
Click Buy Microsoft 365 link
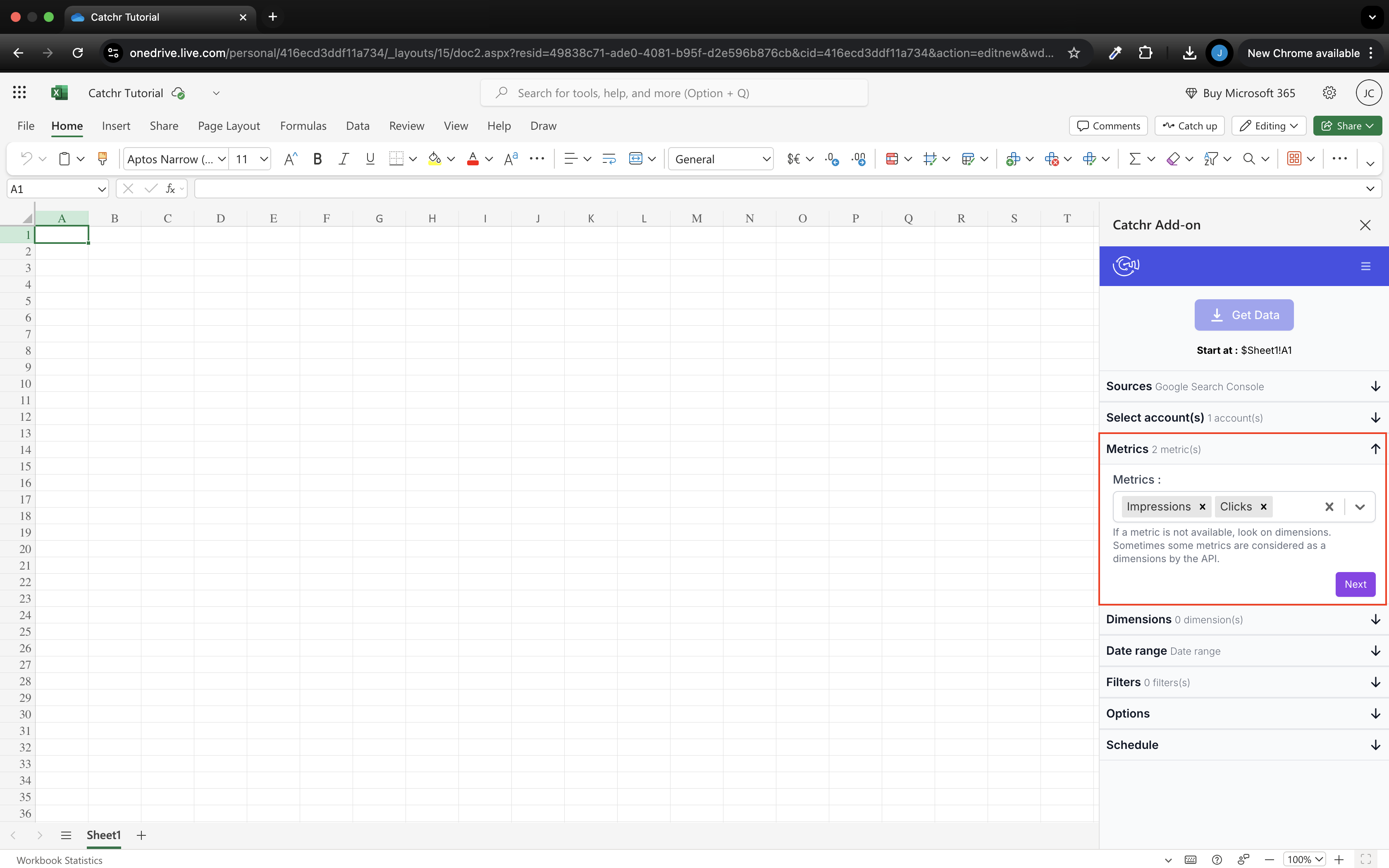(x=1240, y=93)
